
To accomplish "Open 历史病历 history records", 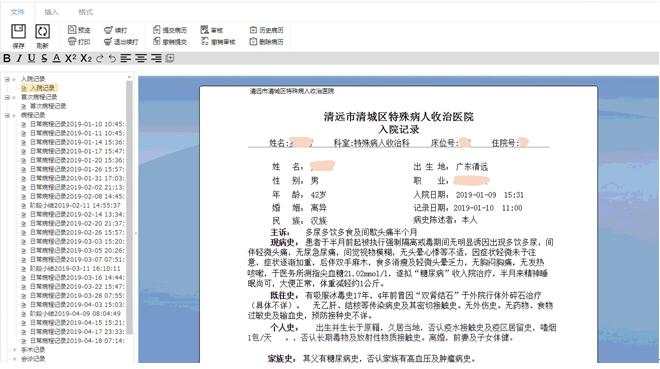I will [x=266, y=30].
